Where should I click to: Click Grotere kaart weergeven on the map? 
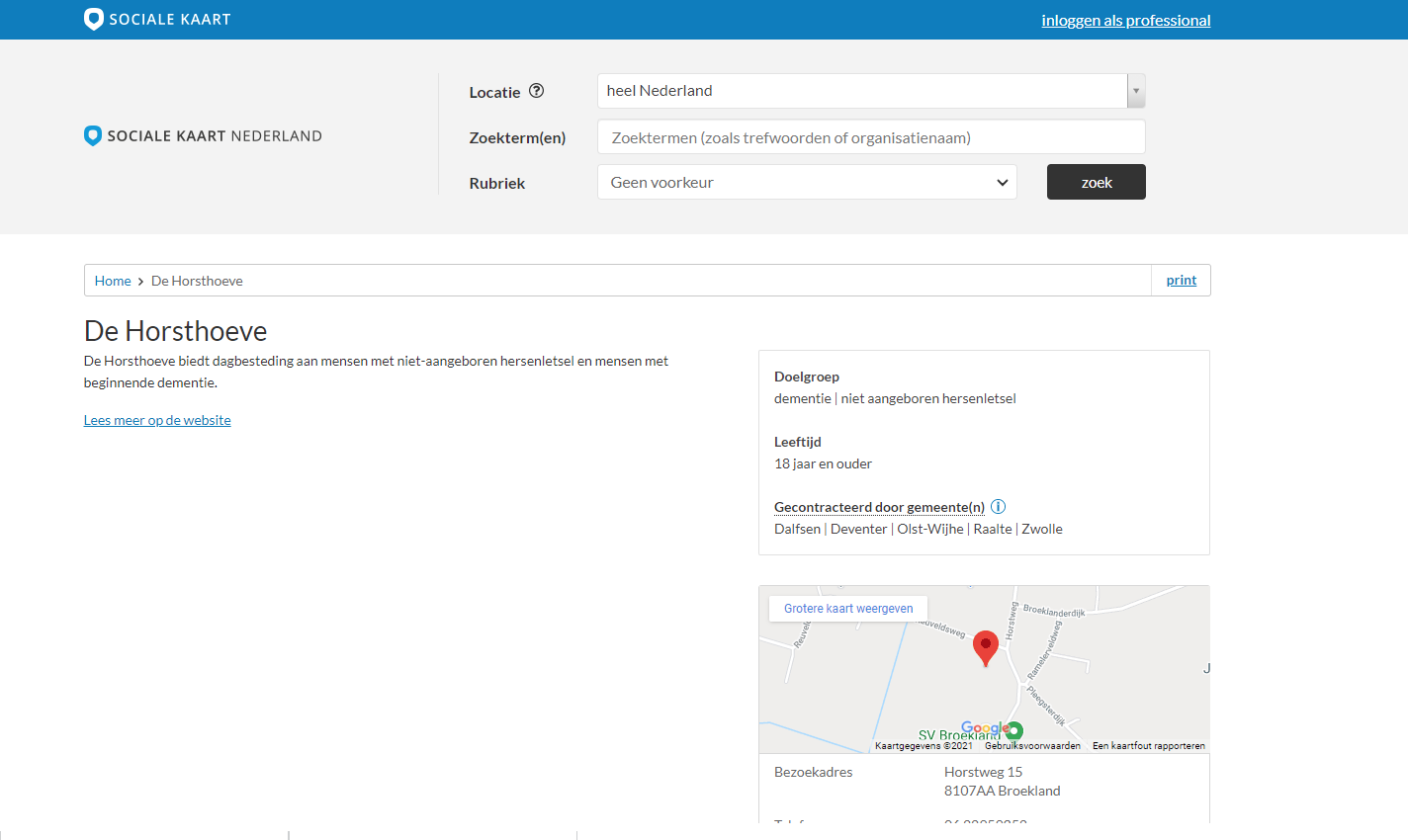tap(848, 609)
